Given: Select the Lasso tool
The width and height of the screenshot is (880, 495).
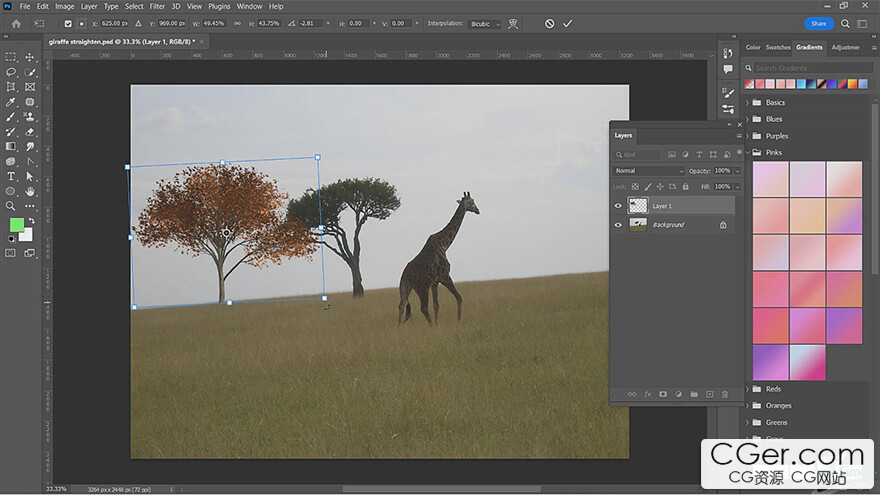Looking at the screenshot, I should click(11, 72).
